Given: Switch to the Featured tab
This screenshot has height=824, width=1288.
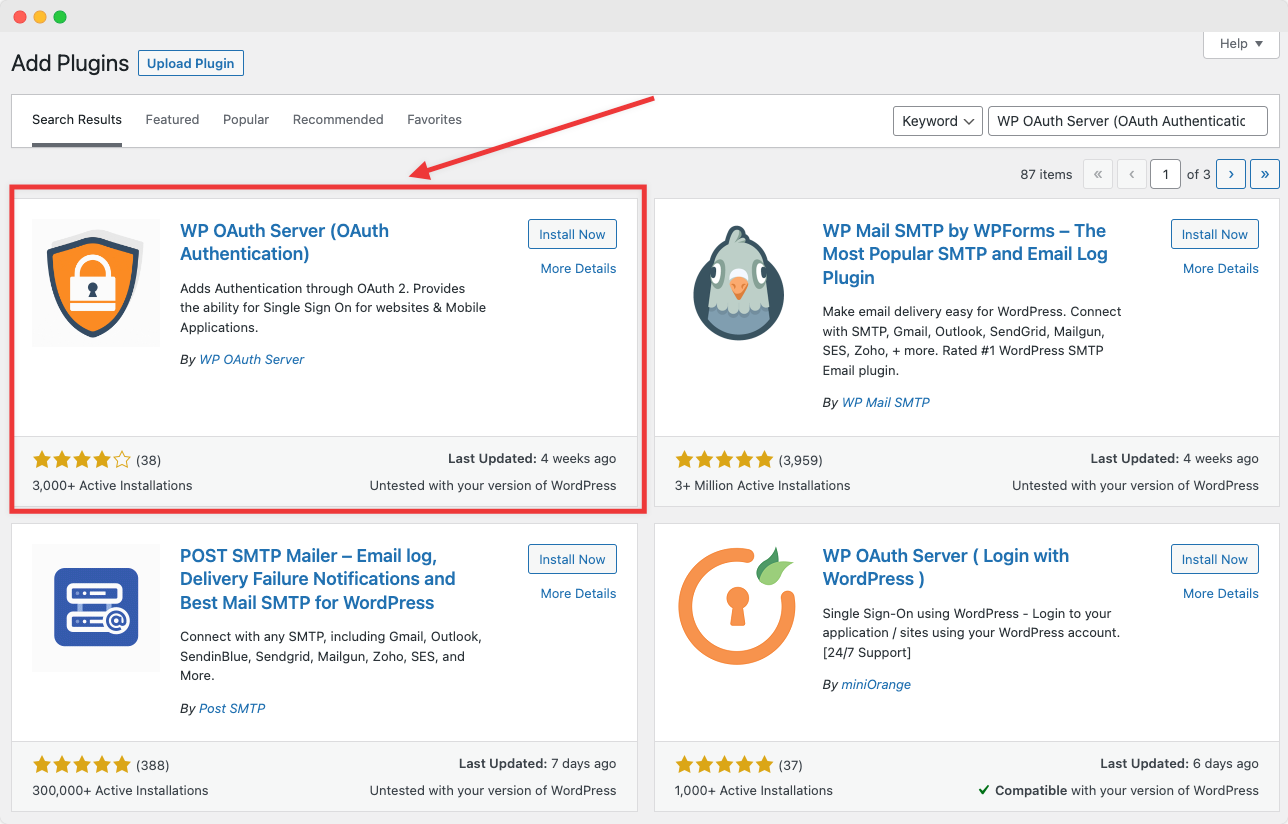Looking at the screenshot, I should point(172,120).
